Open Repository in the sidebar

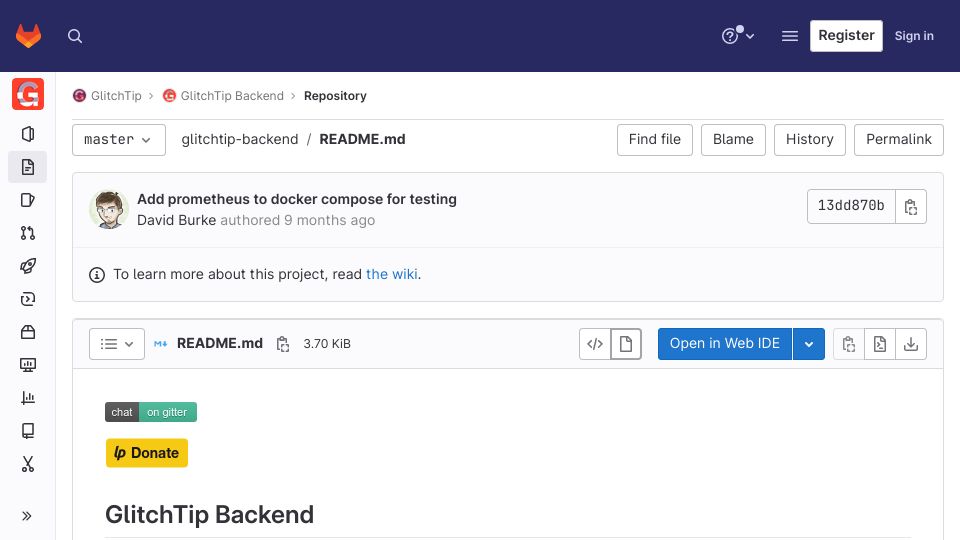coord(28,167)
